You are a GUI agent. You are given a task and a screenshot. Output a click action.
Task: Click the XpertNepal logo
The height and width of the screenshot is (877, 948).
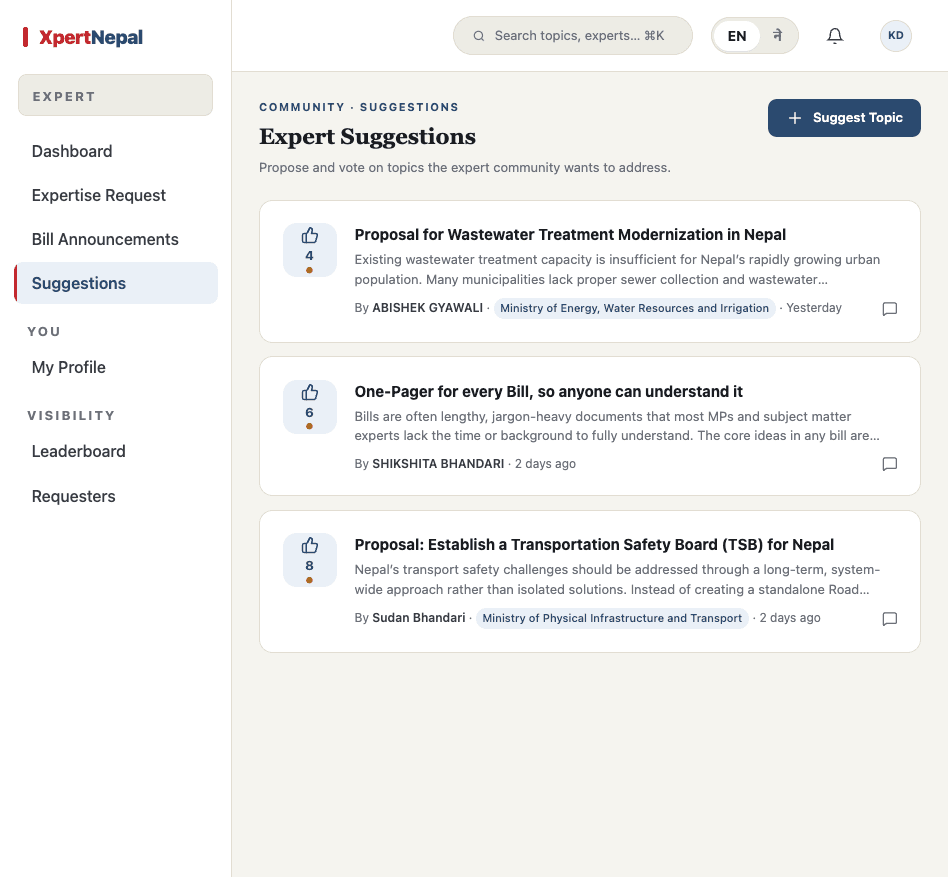click(x=83, y=37)
